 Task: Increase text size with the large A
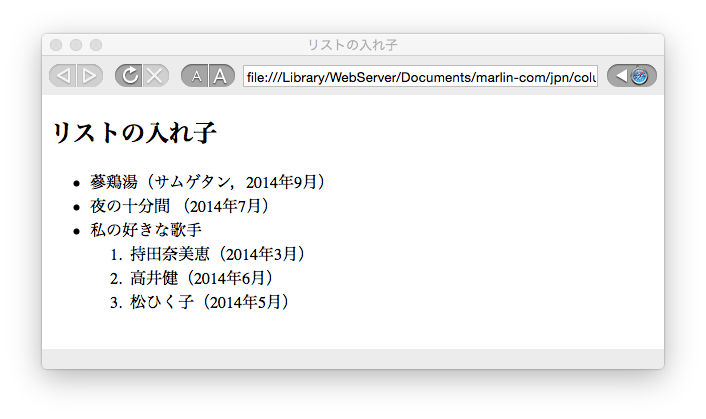tap(221, 76)
